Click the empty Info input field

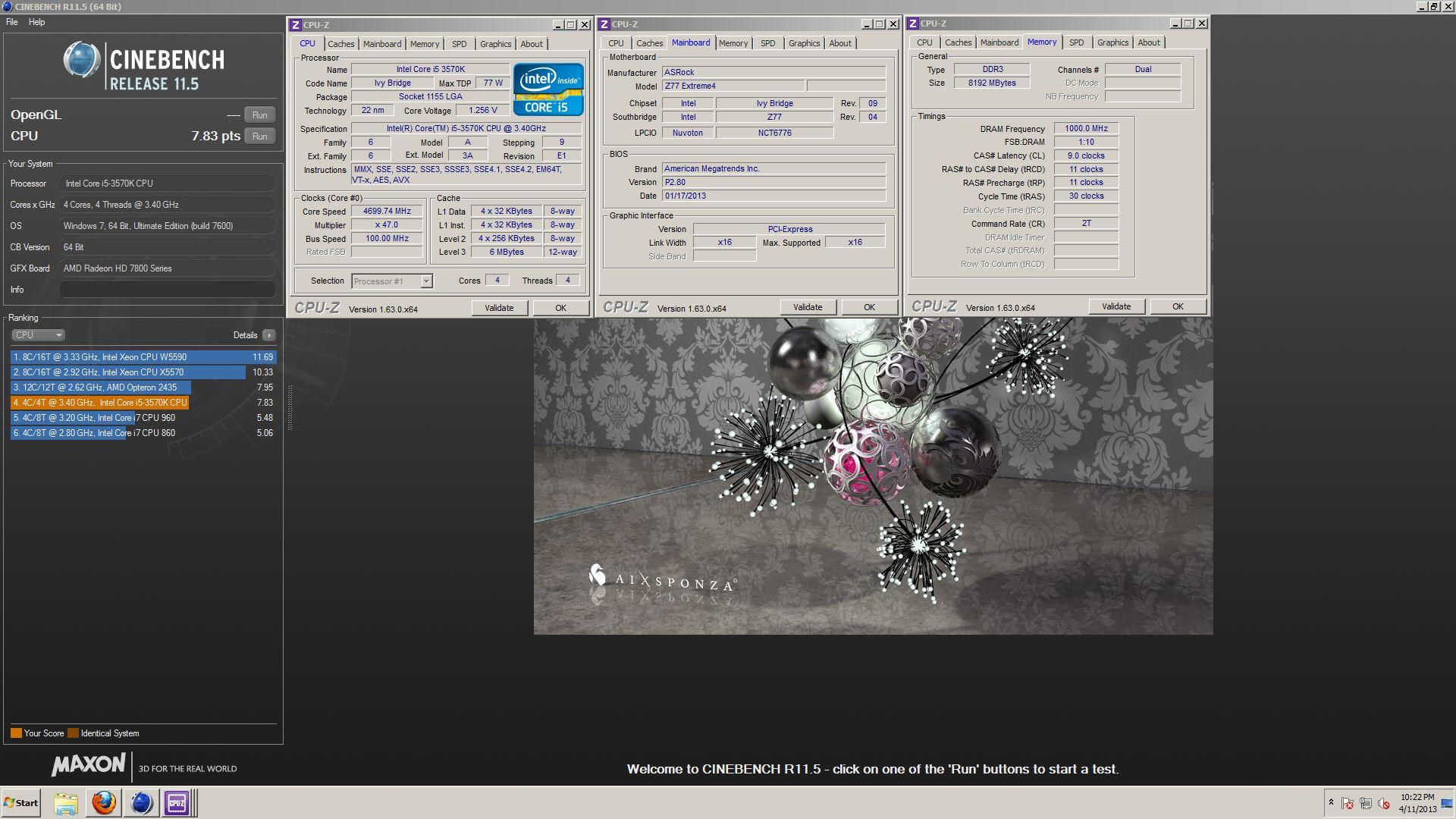pyautogui.click(x=167, y=290)
